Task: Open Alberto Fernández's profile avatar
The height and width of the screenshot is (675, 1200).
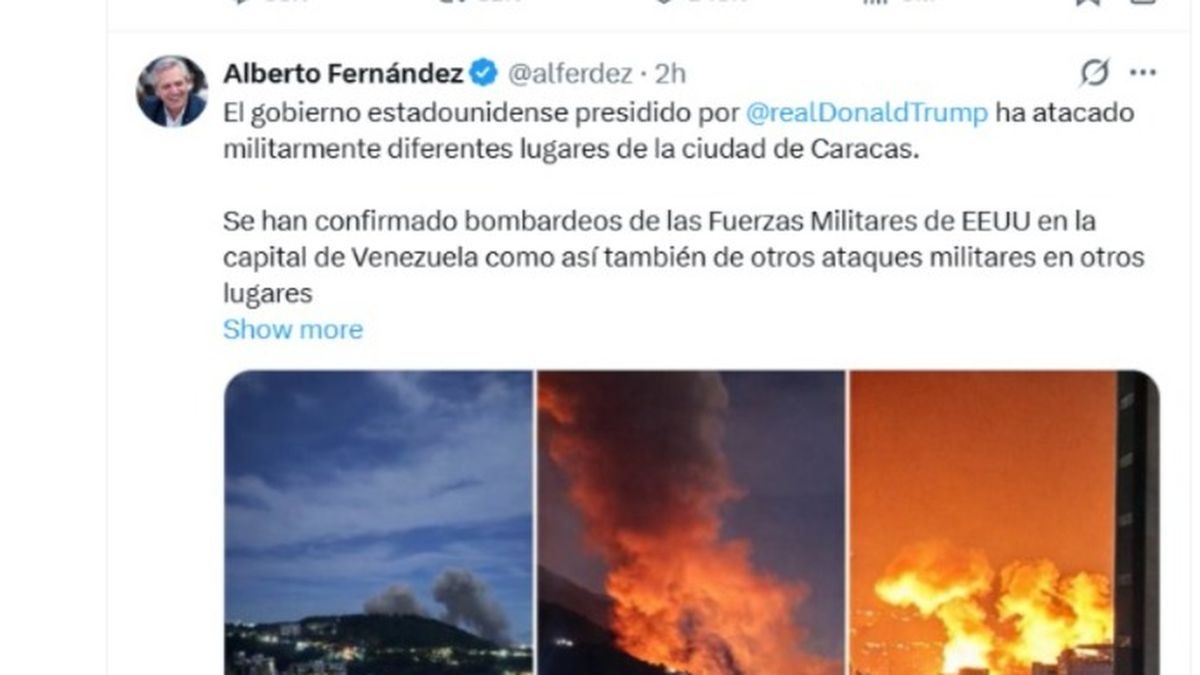Action: (172, 91)
